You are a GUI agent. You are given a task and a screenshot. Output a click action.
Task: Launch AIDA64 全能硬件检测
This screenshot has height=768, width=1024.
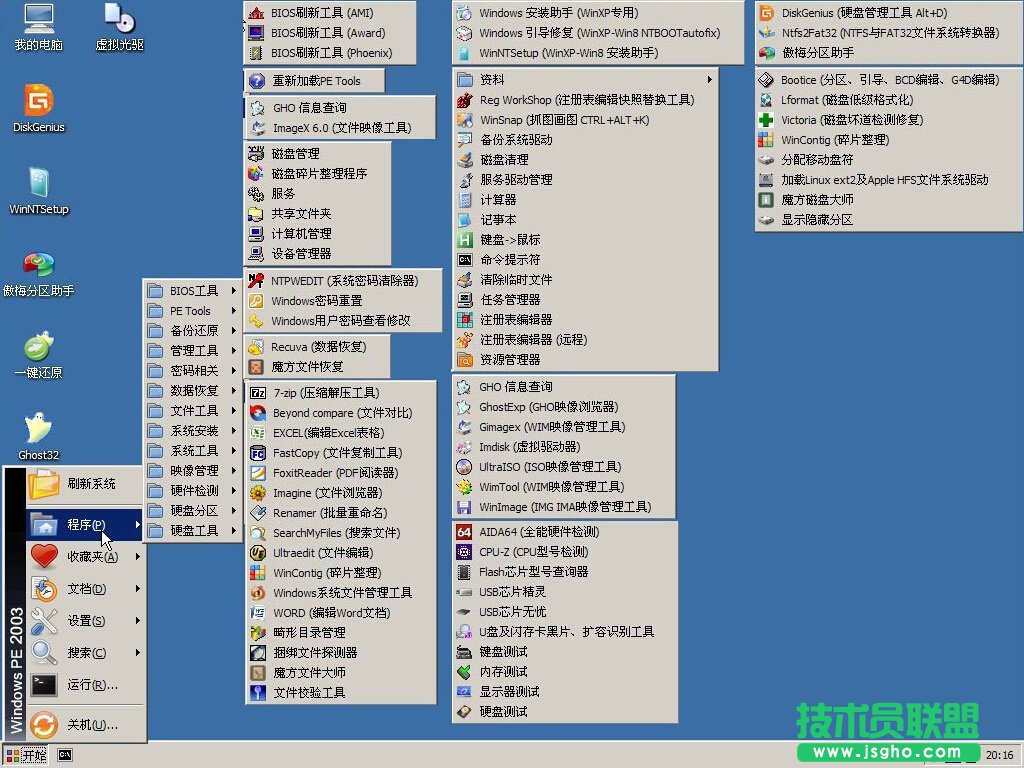coord(540,532)
